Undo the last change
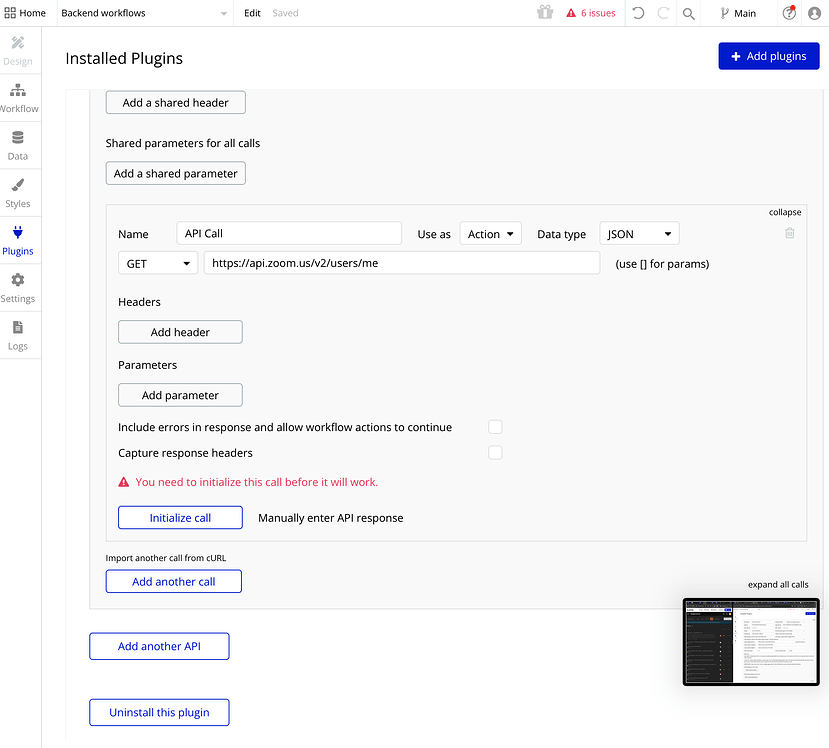This screenshot has width=829, height=748. pyautogui.click(x=640, y=13)
